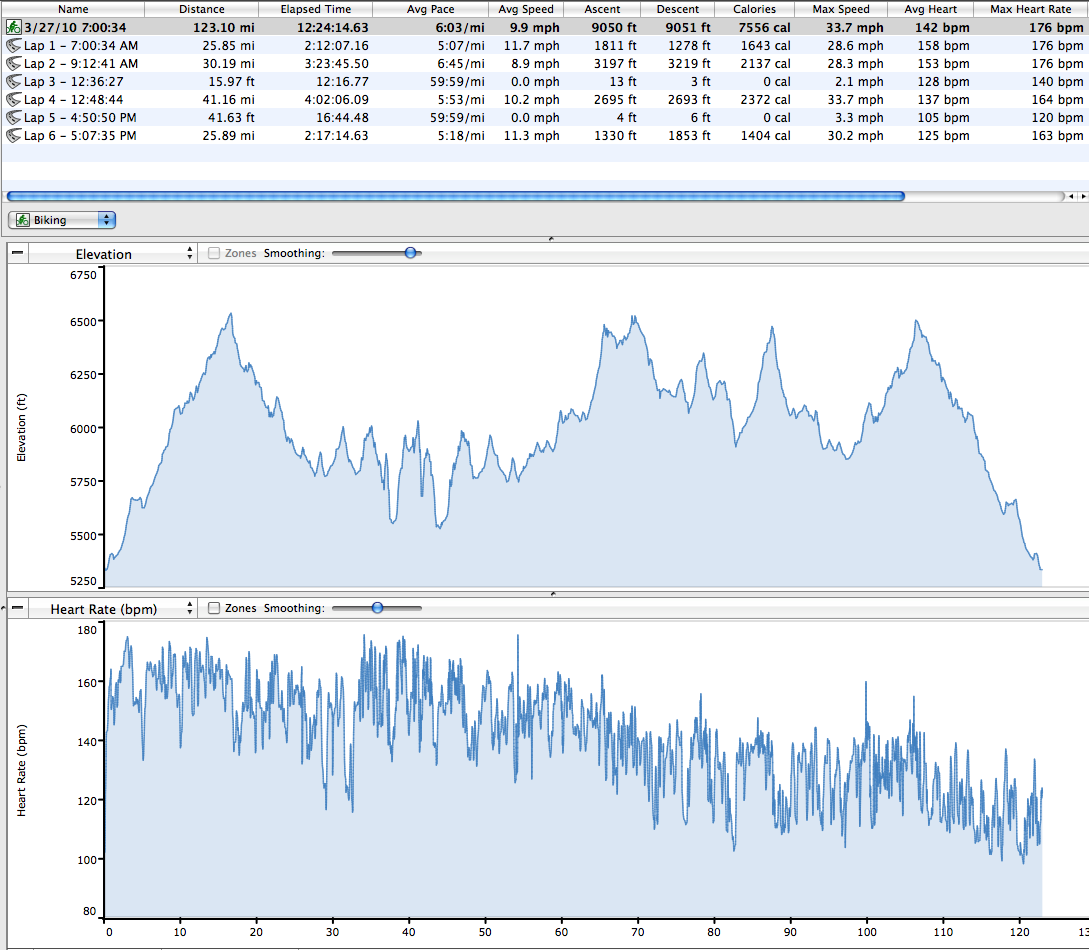This screenshot has width=1089, height=950.
Task: Click the Lap 4 row icon
Action: coord(14,100)
